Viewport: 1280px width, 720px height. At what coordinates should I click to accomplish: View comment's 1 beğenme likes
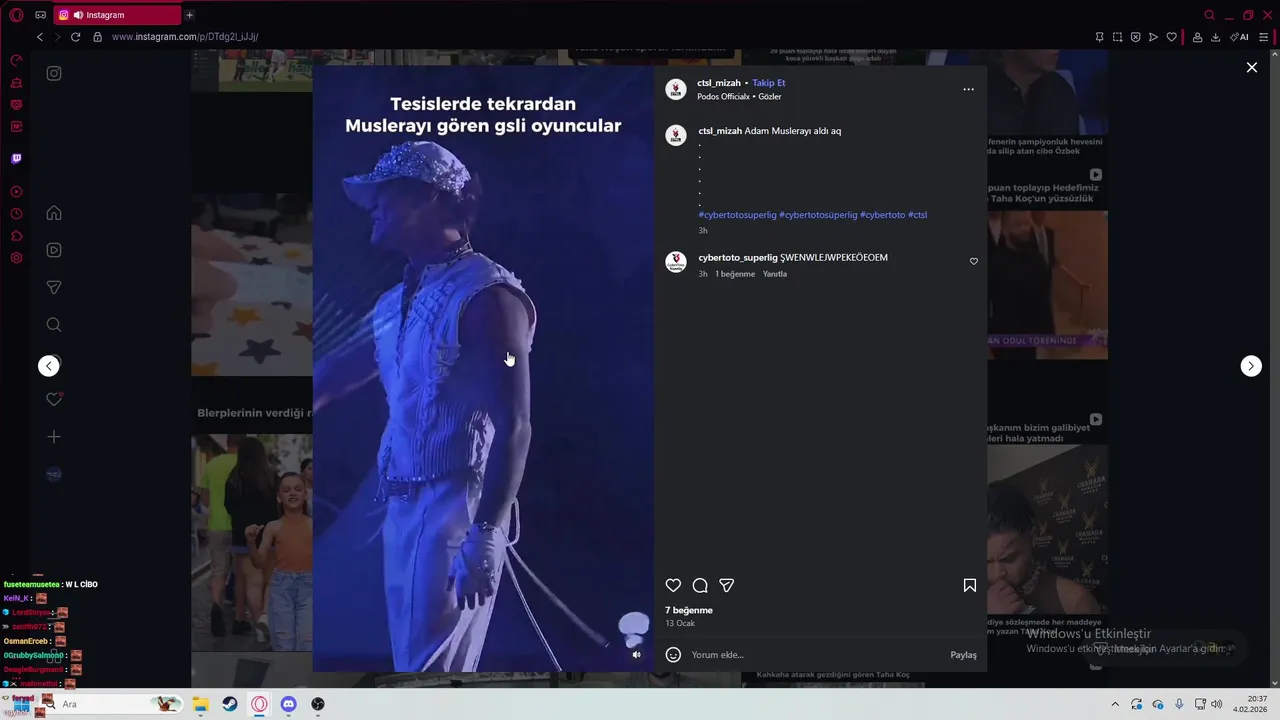coord(735,274)
